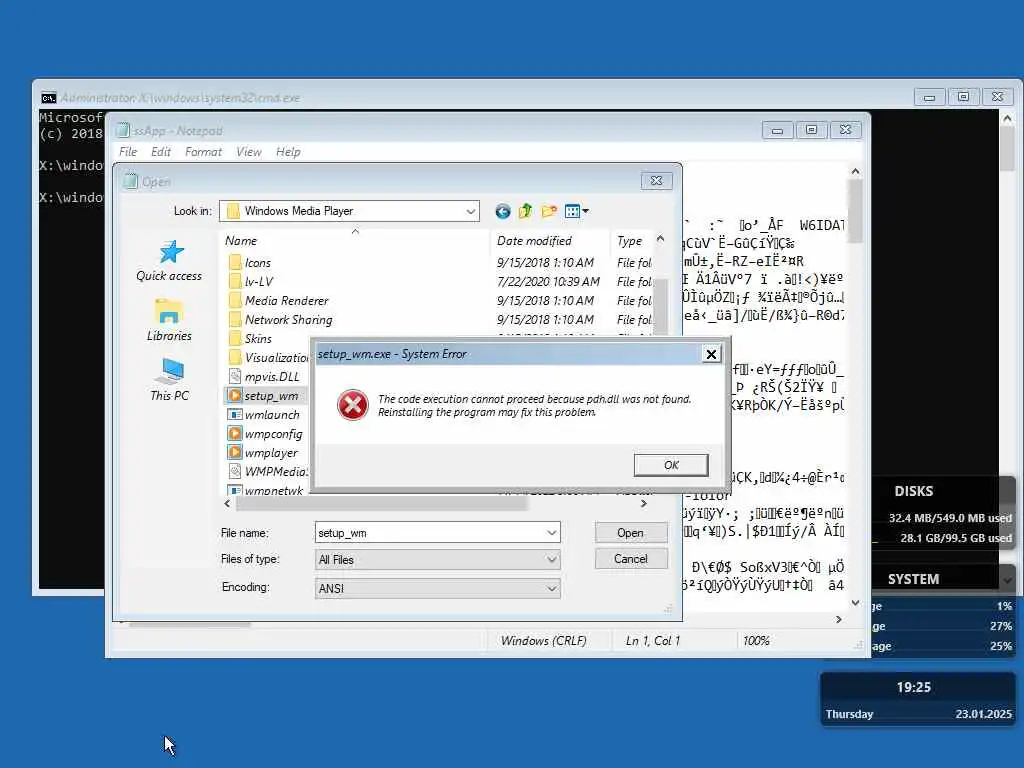Click Ln 1, Col 1 in status bar
This screenshot has width=1024, height=768.
(653, 641)
